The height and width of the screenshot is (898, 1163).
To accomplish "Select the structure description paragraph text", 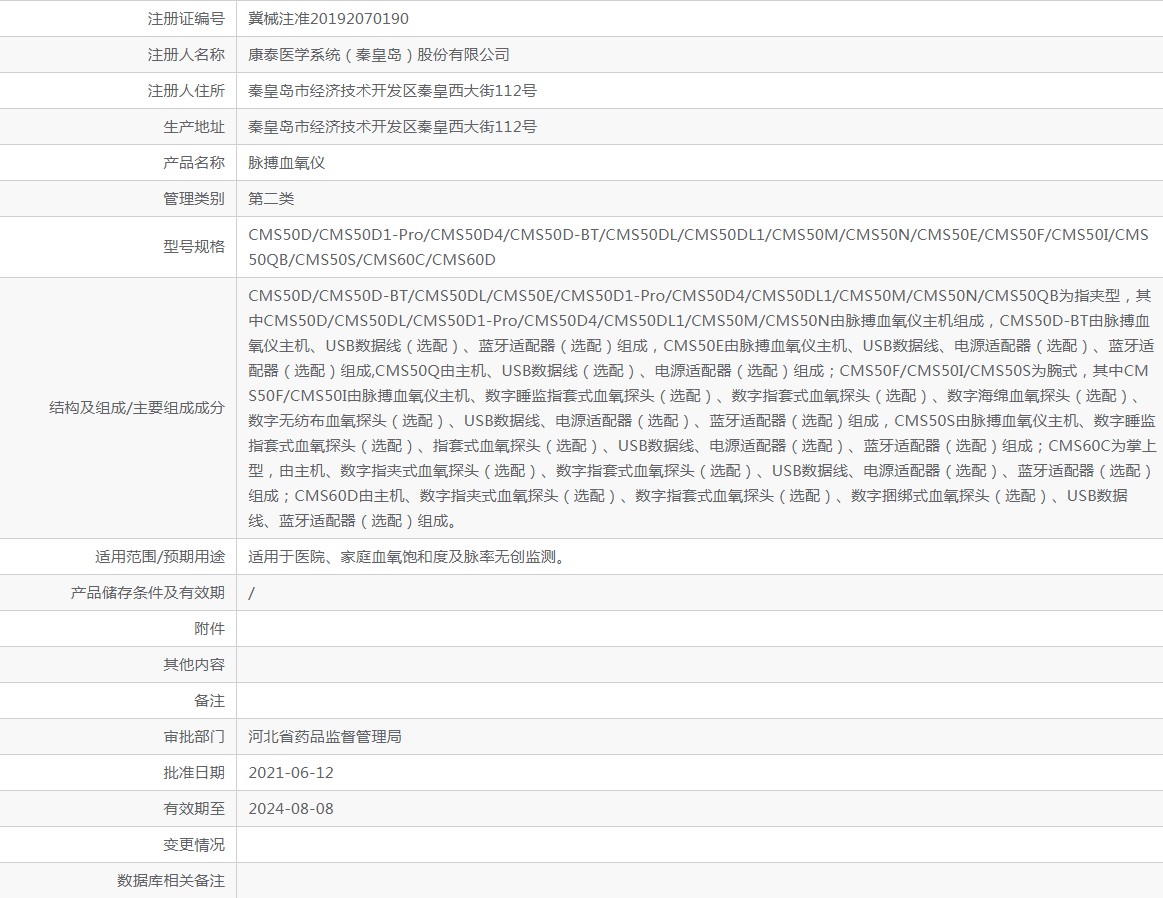I will pos(702,408).
